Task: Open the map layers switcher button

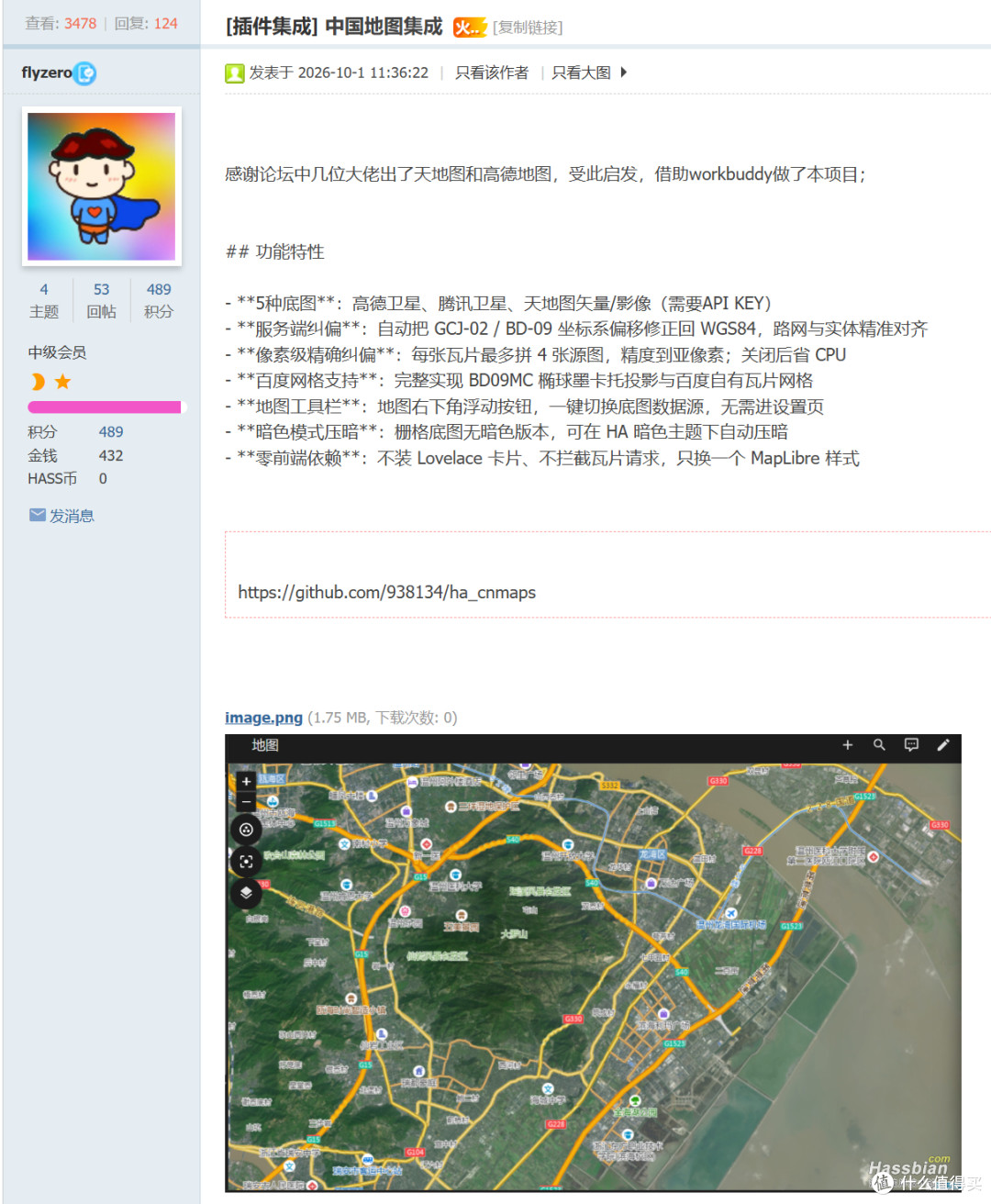Action: tap(246, 892)
